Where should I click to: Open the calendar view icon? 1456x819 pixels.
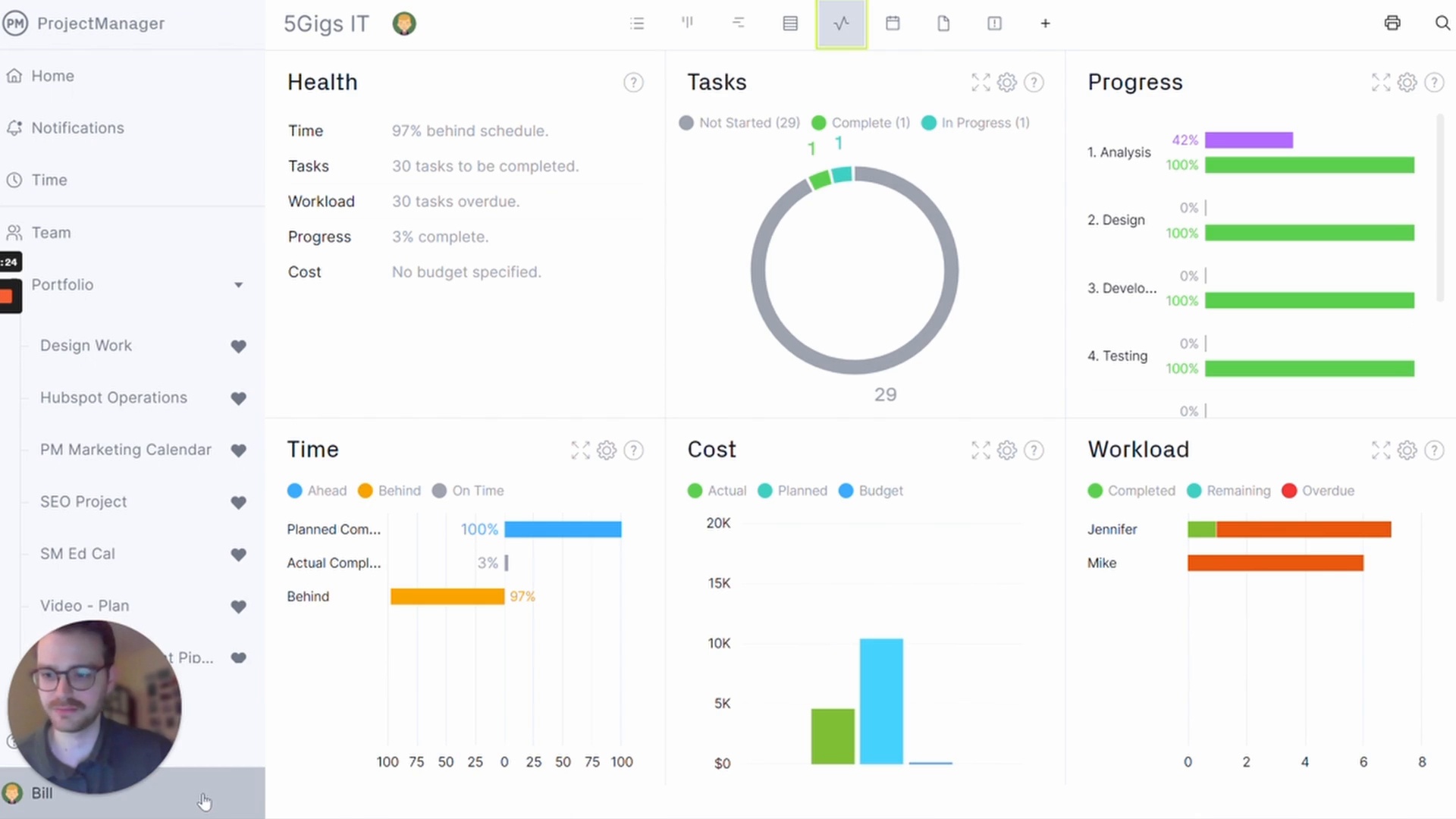[893, 24]
